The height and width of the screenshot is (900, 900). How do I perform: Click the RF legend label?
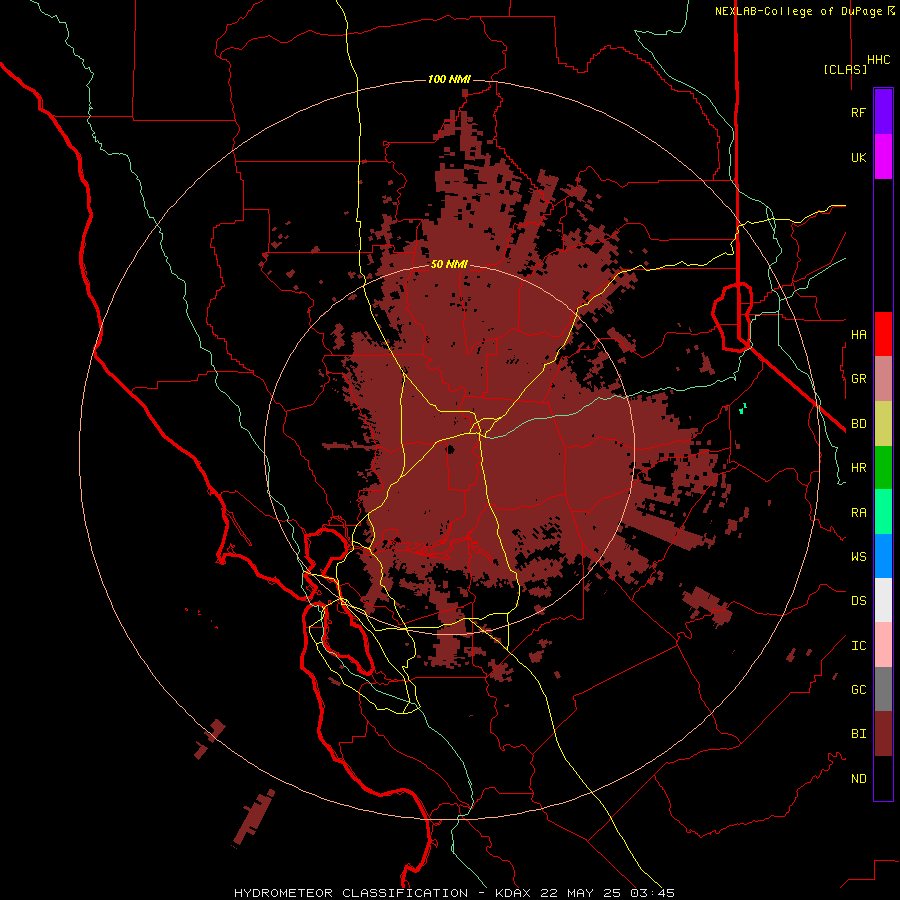pos(858,112)
